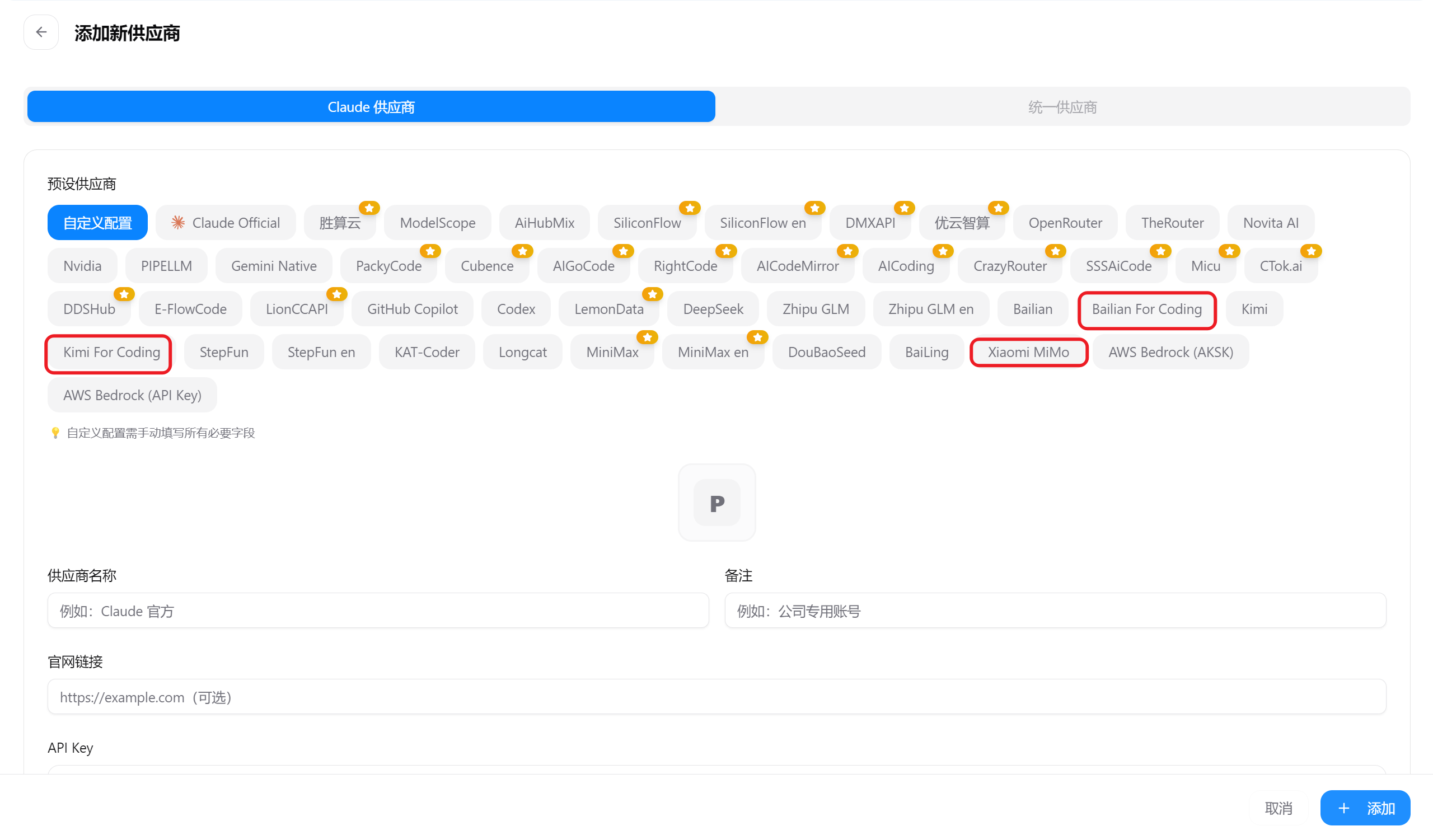This screenshot has width=1433, height=840.
Task: Select the 自定义配置 preset
Action: 97,222
